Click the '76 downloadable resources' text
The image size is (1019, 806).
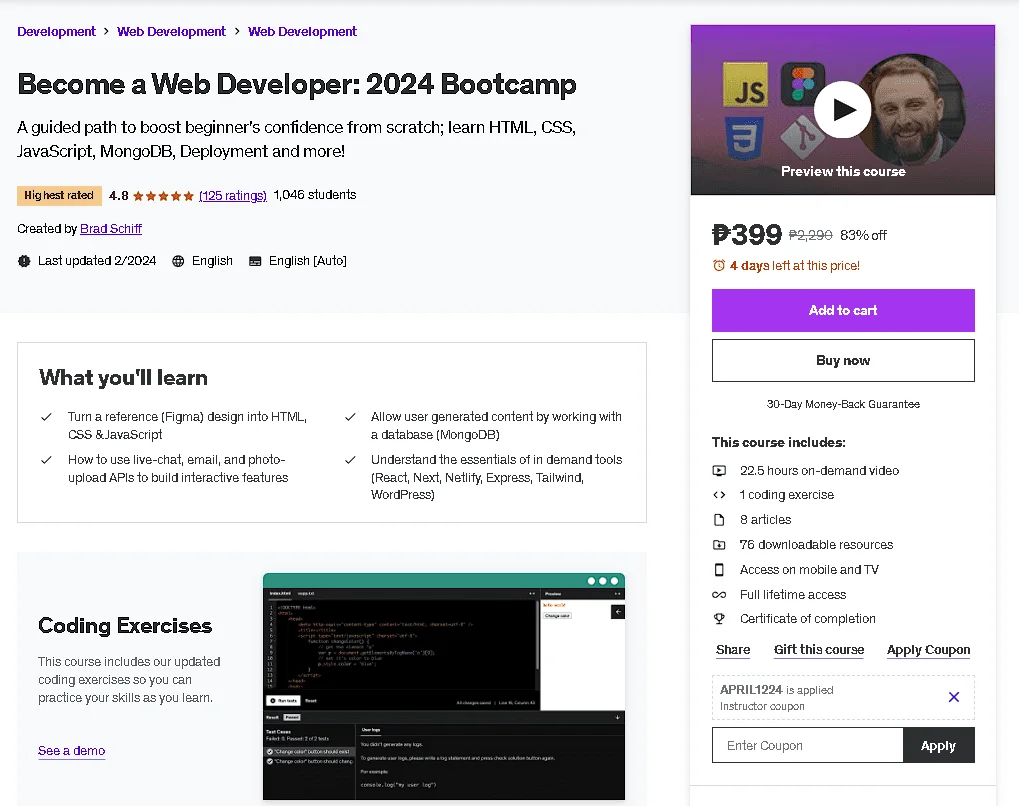pos(816,545)
